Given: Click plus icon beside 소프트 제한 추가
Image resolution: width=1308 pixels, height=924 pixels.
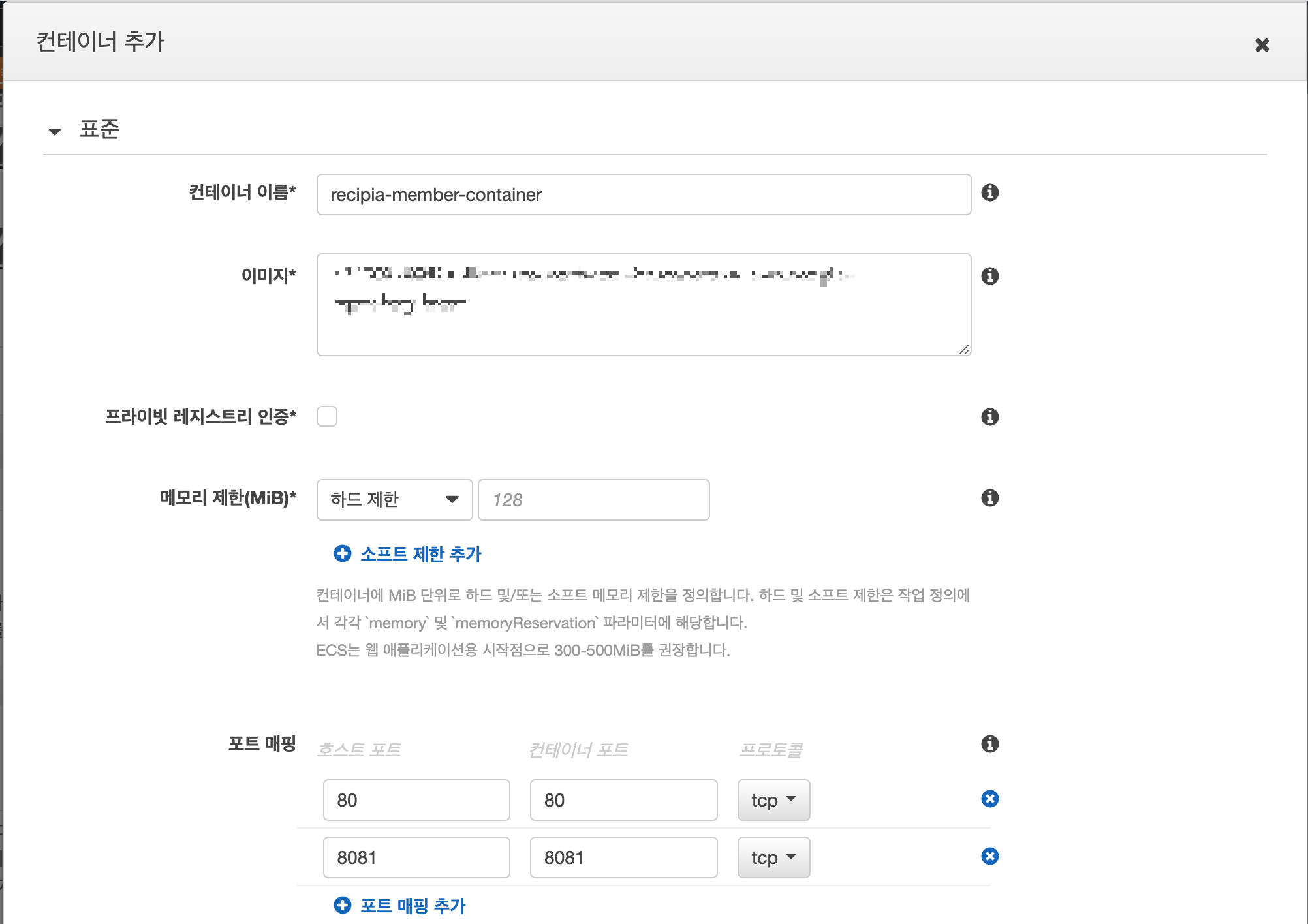Looking at the screenshot, I should (342, 553).
